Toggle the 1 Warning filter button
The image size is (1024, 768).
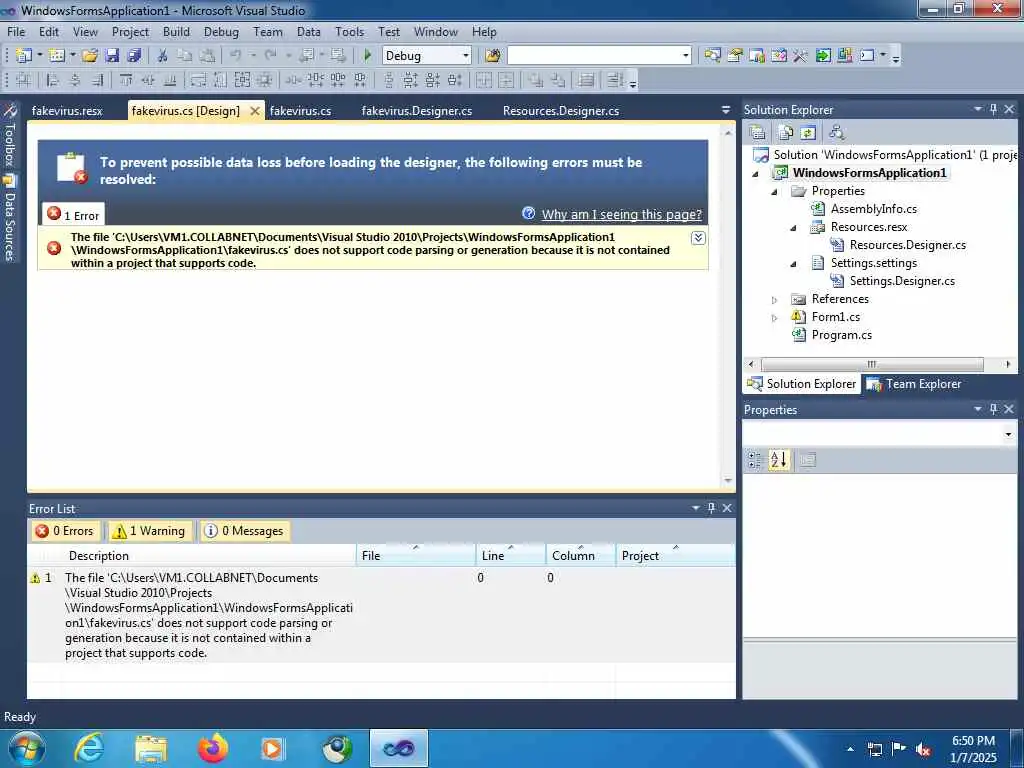[x=150, y=531]
